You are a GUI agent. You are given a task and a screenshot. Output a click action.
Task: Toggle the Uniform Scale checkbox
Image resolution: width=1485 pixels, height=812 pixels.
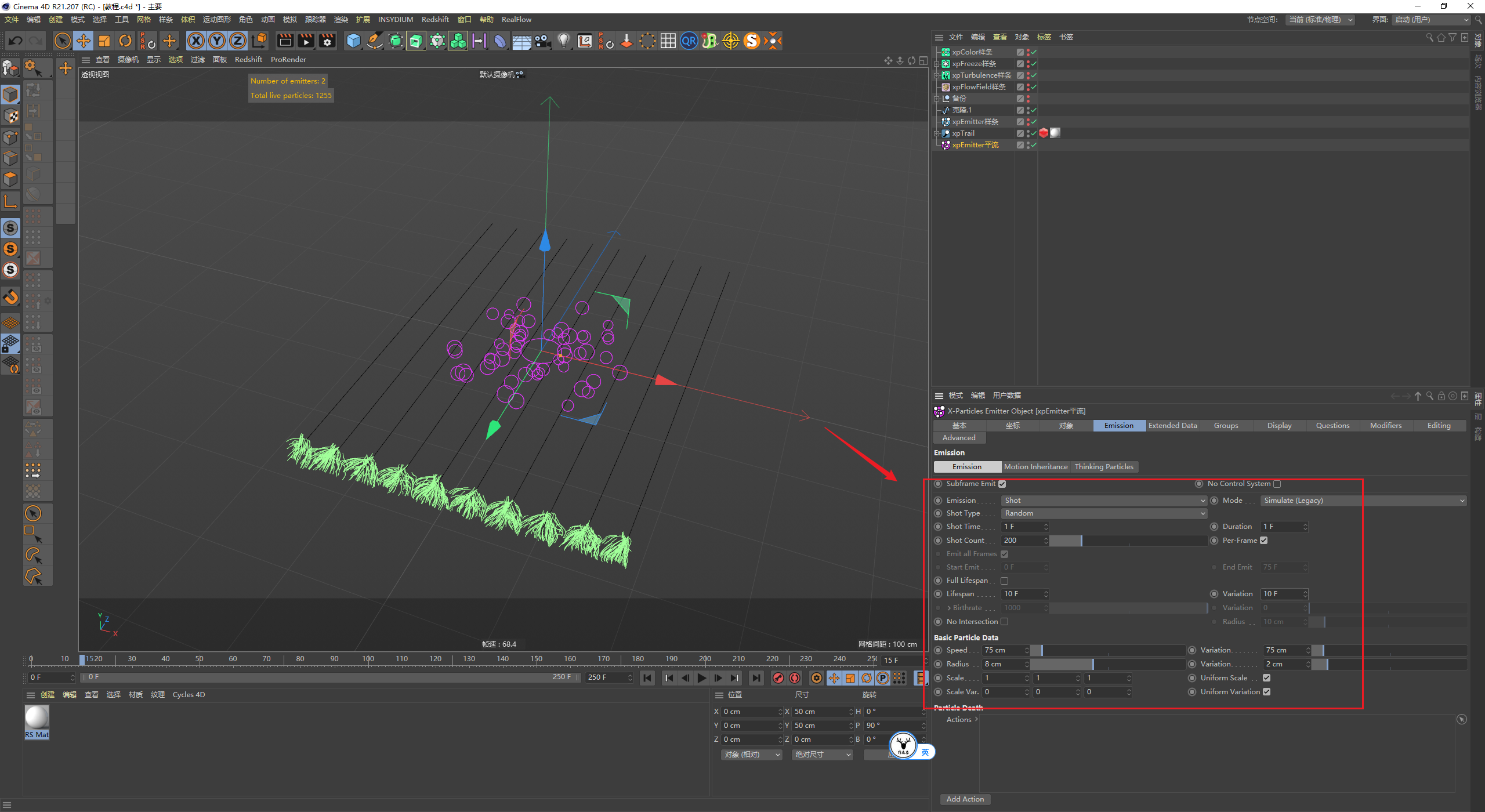[x=1267, y=678]
